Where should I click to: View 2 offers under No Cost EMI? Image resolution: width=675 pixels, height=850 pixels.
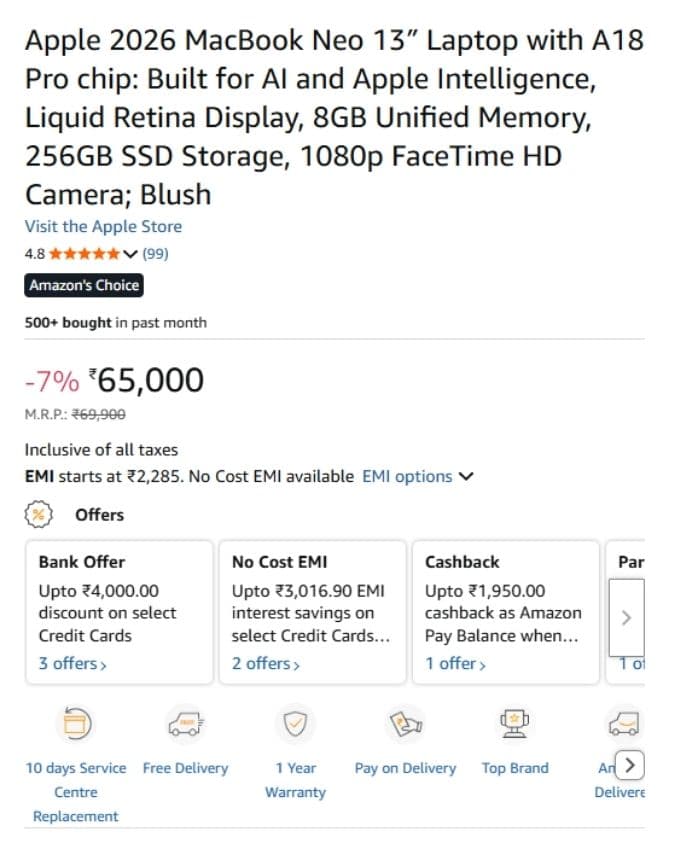click(x=266, y=664)
